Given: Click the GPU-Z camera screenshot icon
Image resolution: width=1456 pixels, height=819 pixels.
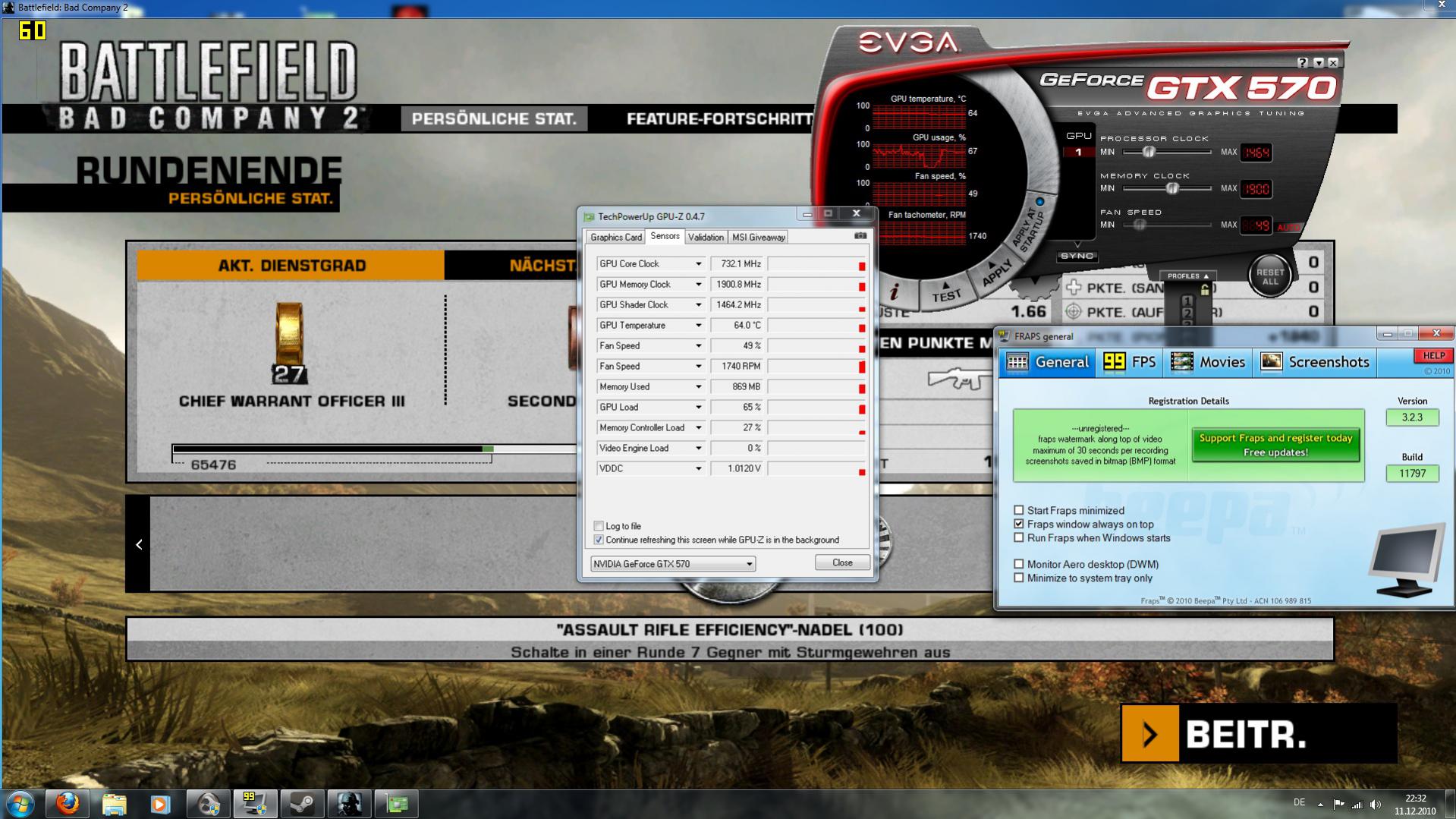Looking at the screenshot, I should (860, 236).
